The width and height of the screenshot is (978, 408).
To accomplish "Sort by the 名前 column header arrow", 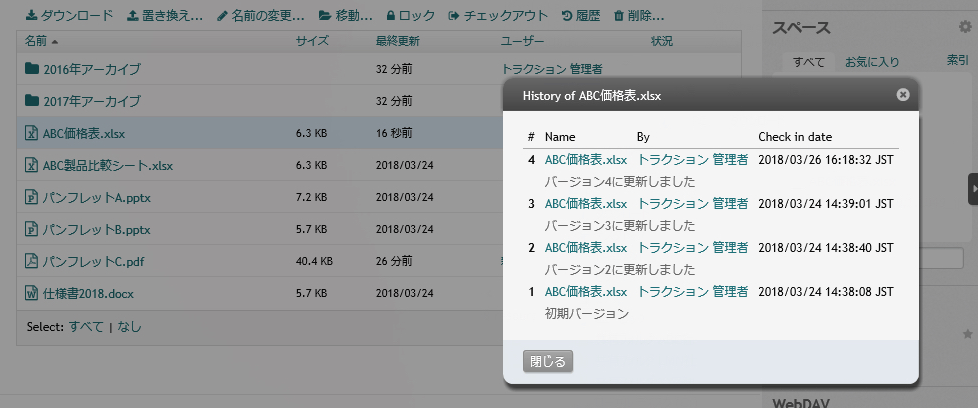I will (x=55, y=42).
